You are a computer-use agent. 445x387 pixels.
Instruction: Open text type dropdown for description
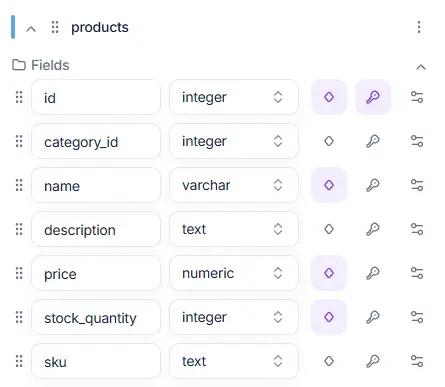click(234, 229)
